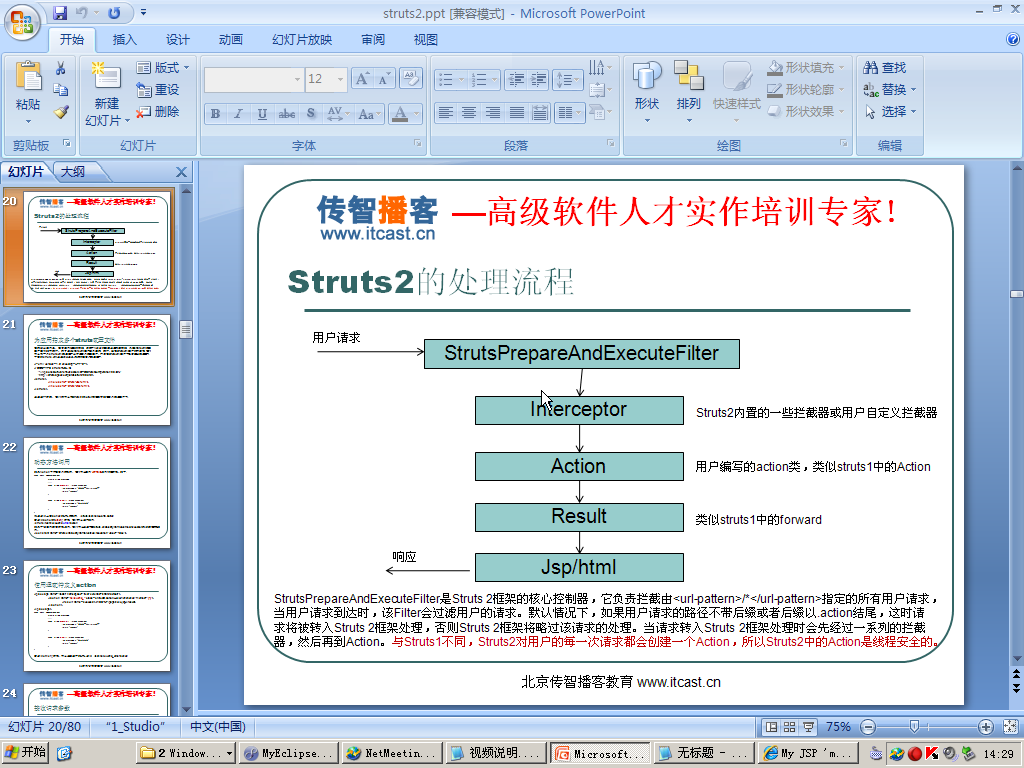
Task: Increase font size with grow font icon
Action: pos(361,79)
